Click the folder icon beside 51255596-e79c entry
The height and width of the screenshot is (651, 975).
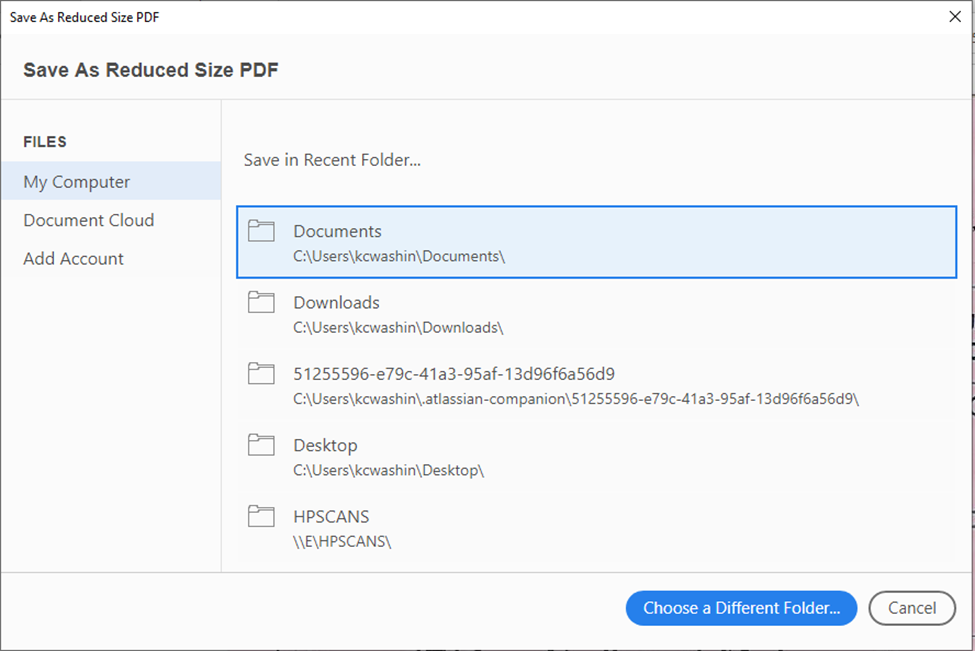261,374
